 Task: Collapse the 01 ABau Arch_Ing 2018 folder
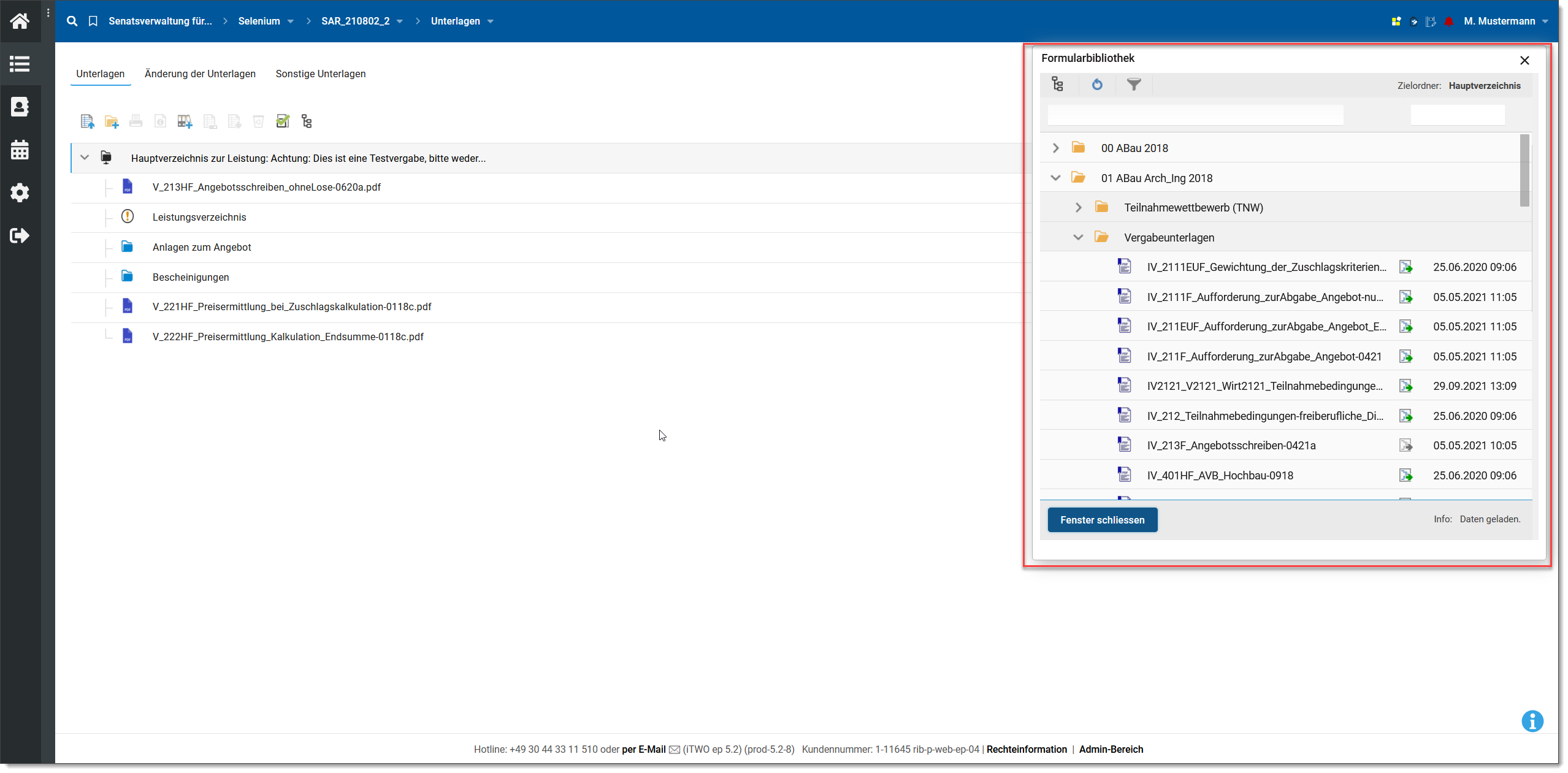click(1055, 178)
